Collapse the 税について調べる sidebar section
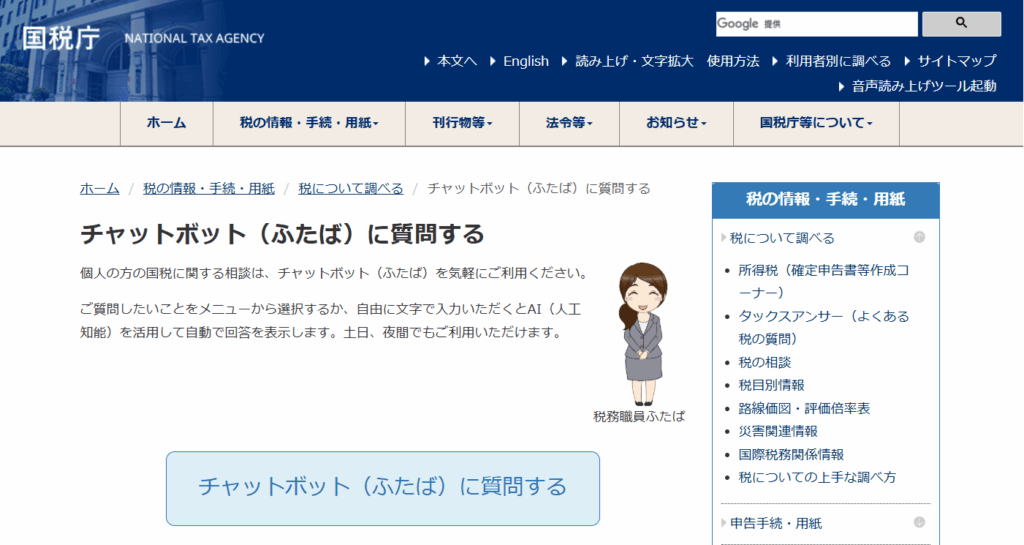1024x545 pixels. 919,238
